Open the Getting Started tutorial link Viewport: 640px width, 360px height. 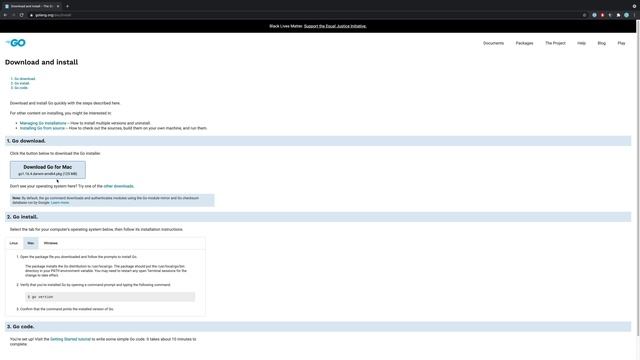pos(70,339)
